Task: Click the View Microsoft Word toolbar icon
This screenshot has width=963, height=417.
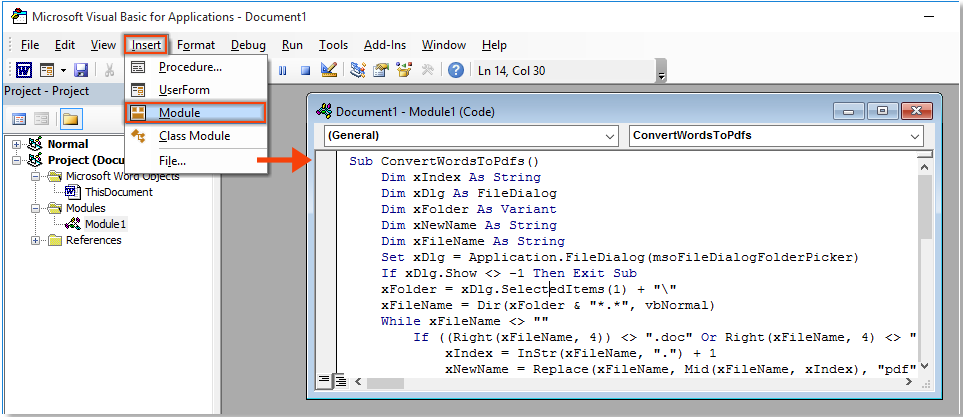Action: click(x=23, y=70)
